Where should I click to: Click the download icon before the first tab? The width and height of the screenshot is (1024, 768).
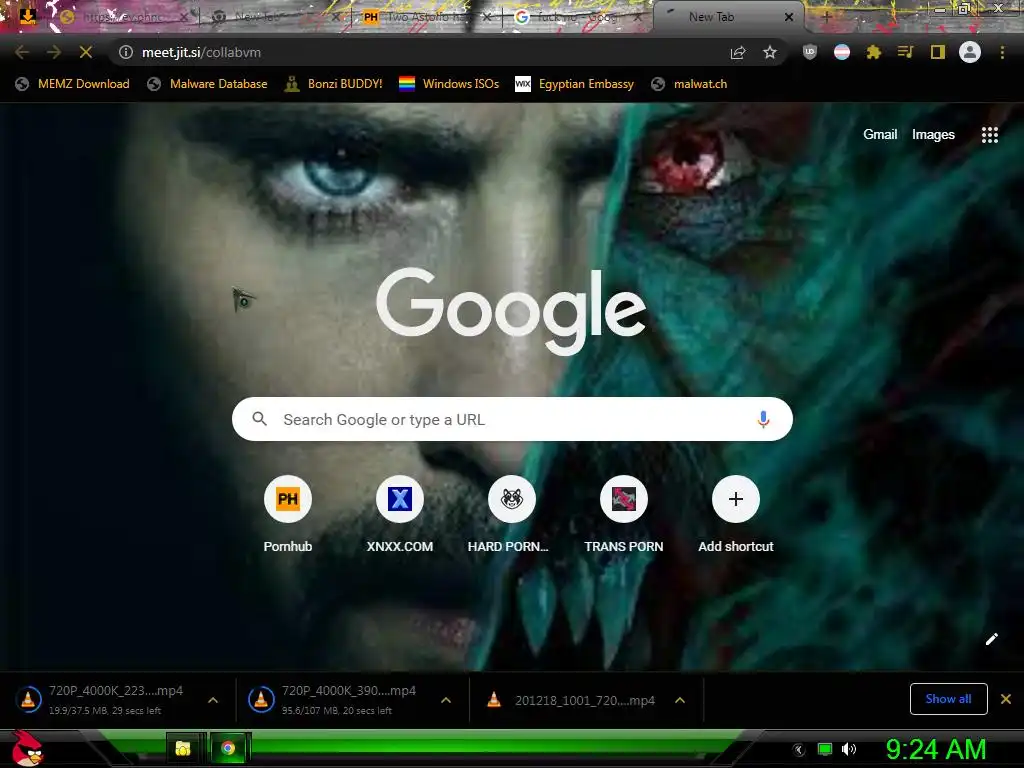tap(27, 16)
